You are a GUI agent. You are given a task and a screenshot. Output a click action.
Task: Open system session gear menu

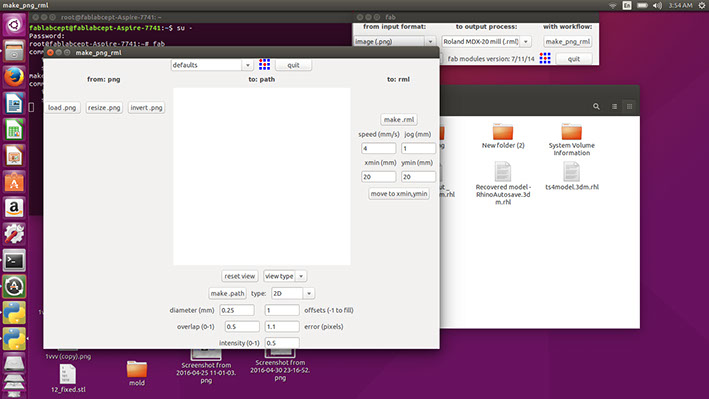tap(701, 5)
